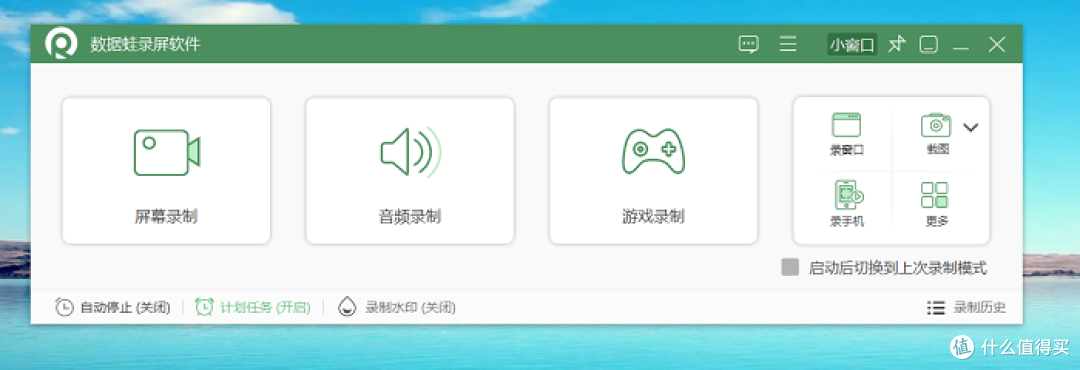Open 计划任务 (开启) scheduled task setting
Image resolution: width=1080 pixels, height=370 pixels.
point(253,307)
